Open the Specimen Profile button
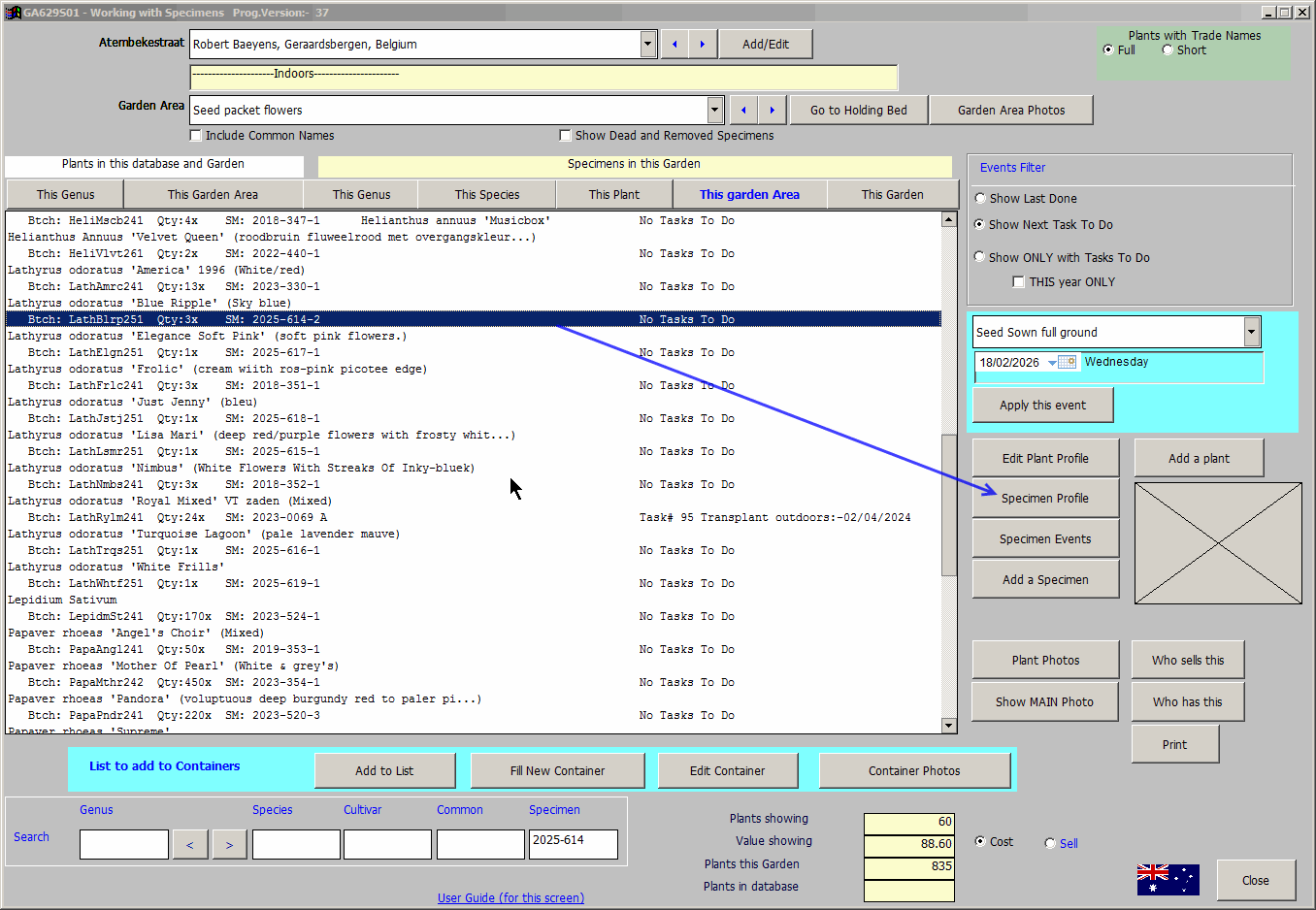 coord(1045,499)
